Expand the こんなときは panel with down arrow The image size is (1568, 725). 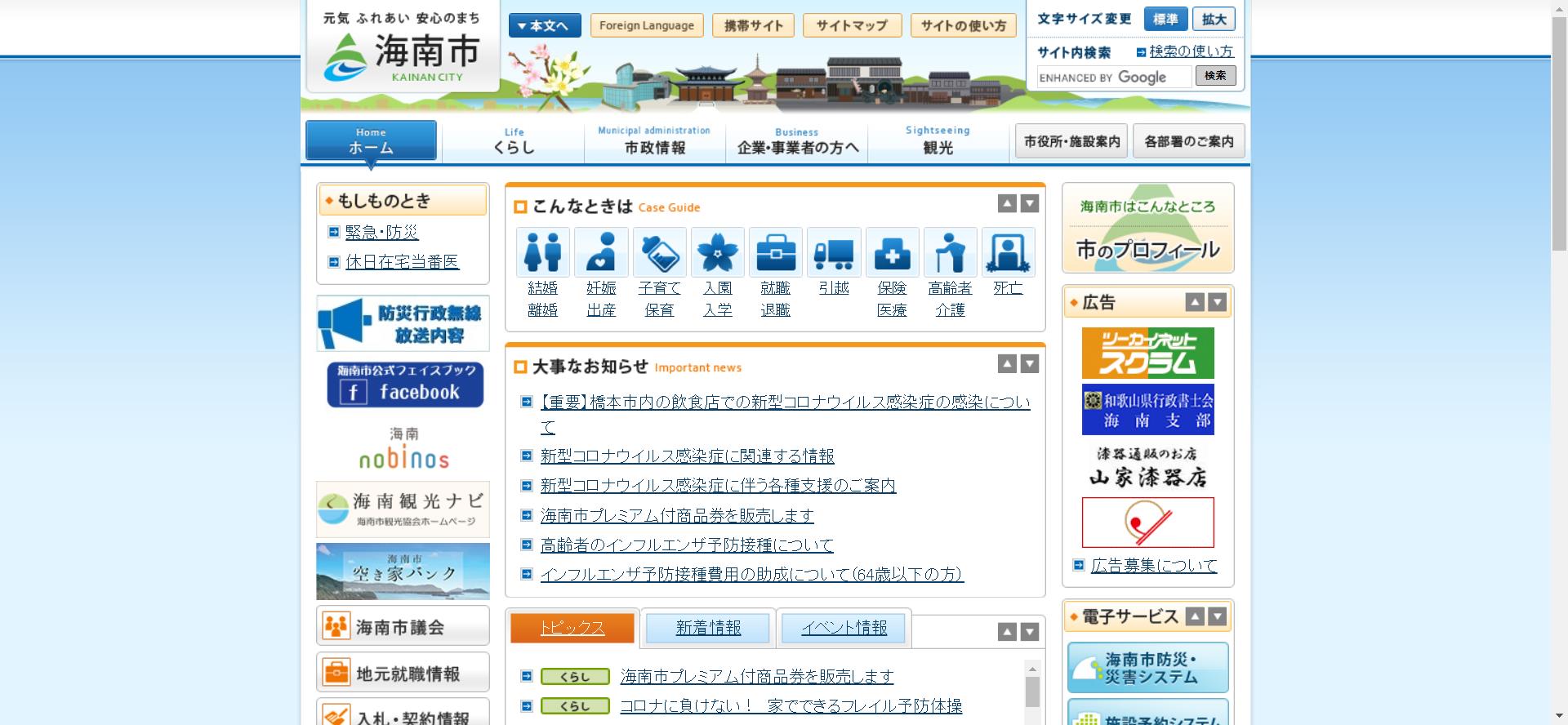click(x=1030, y=204)
